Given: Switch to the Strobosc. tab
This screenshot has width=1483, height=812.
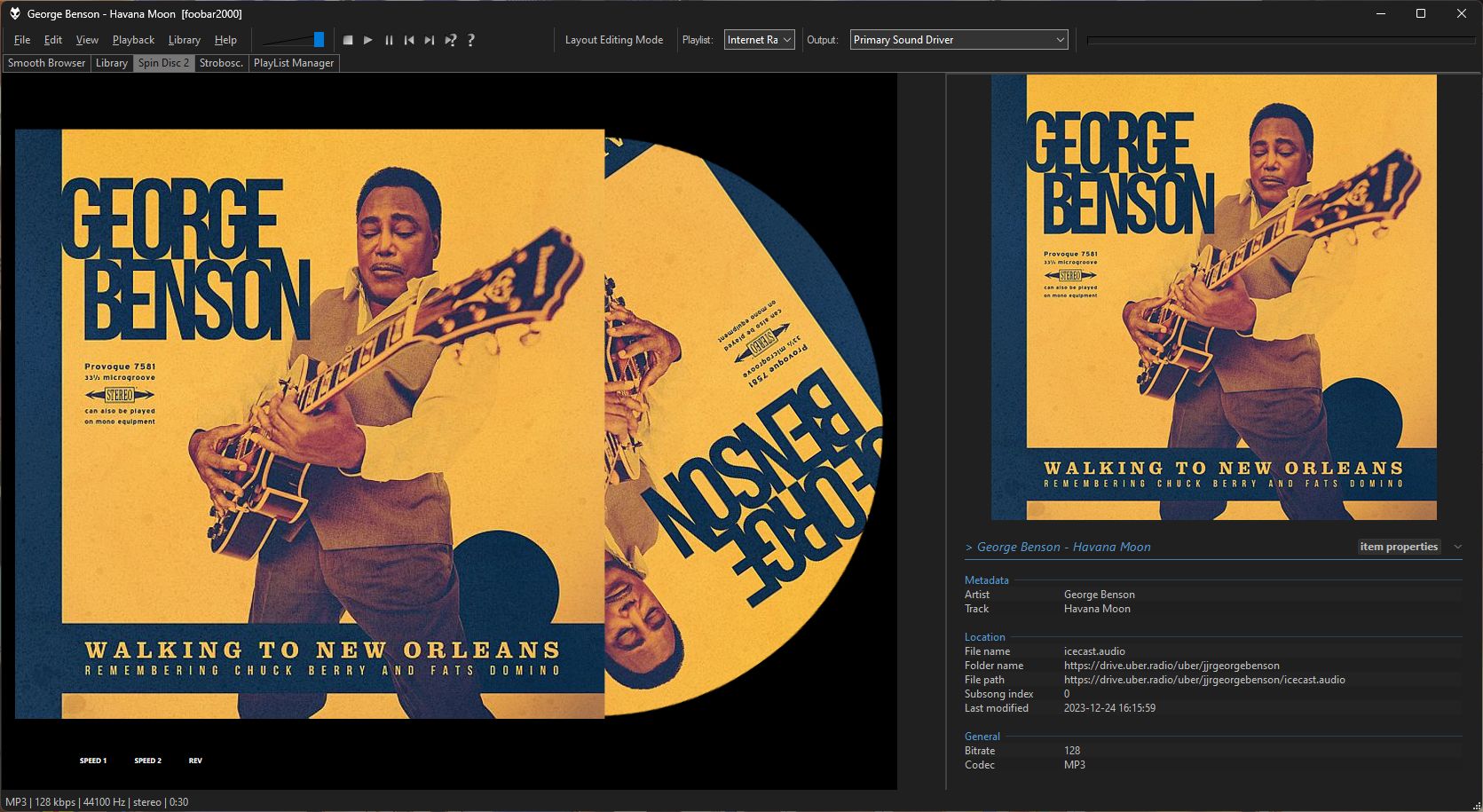Looking at the screenshot, I should pos(221,63).
